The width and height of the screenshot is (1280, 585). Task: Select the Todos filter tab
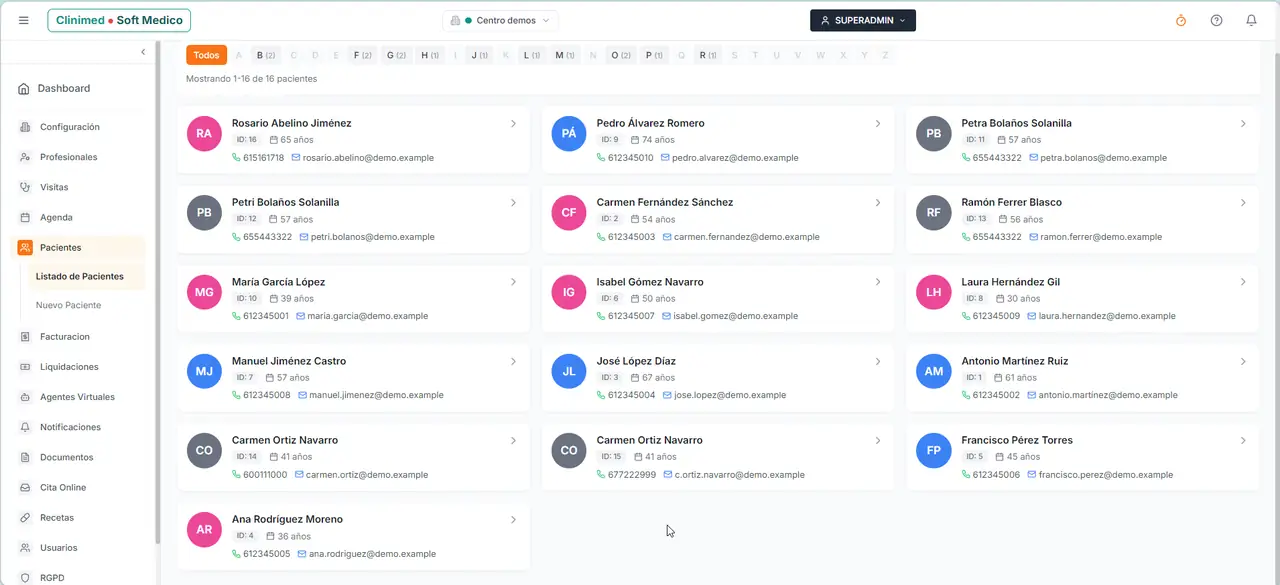click(206, 55)
